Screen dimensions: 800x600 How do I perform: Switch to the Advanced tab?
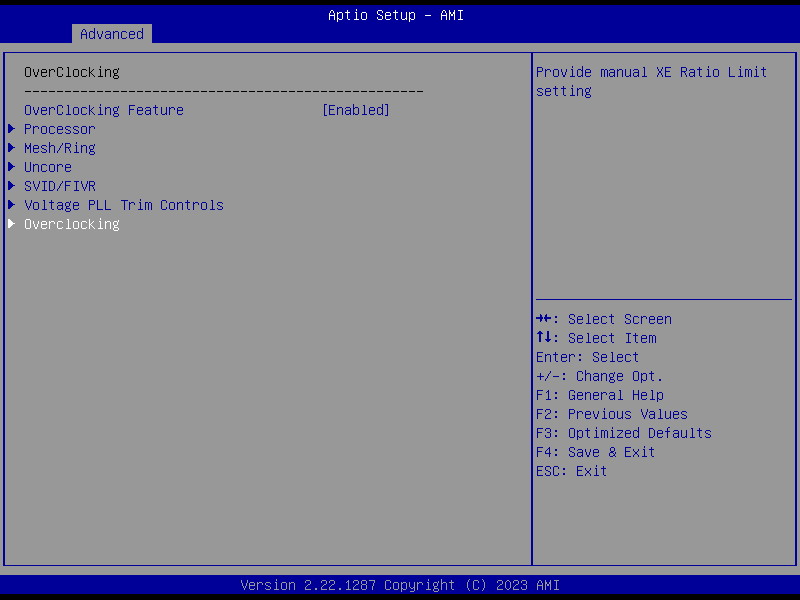click(x=112, y=34)
